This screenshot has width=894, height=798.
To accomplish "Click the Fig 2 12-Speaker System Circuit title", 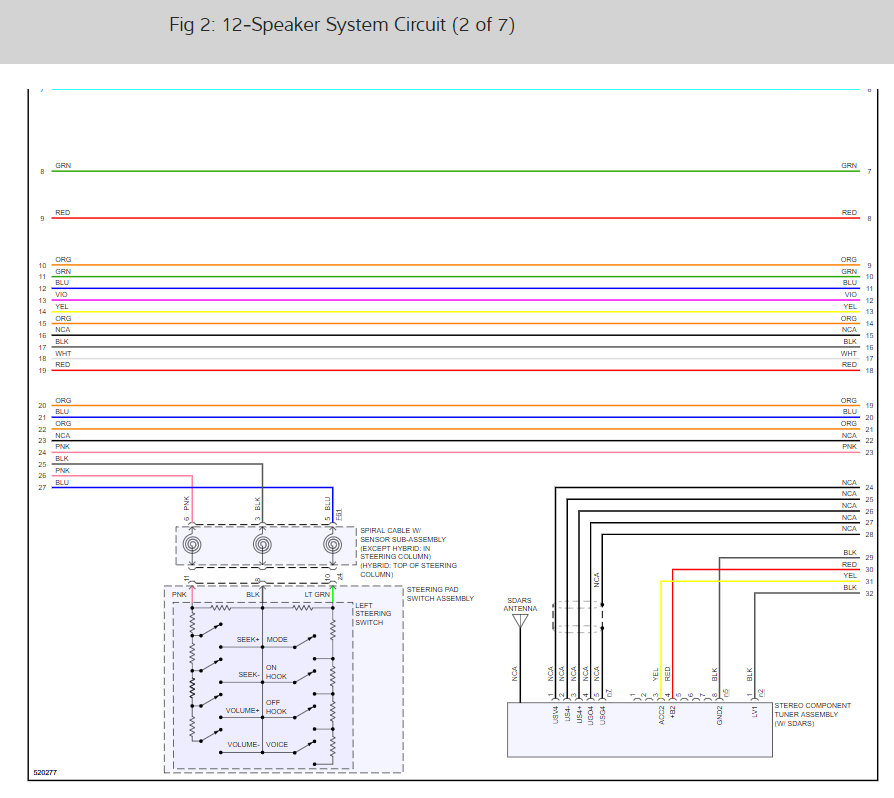I will point(342,25).
